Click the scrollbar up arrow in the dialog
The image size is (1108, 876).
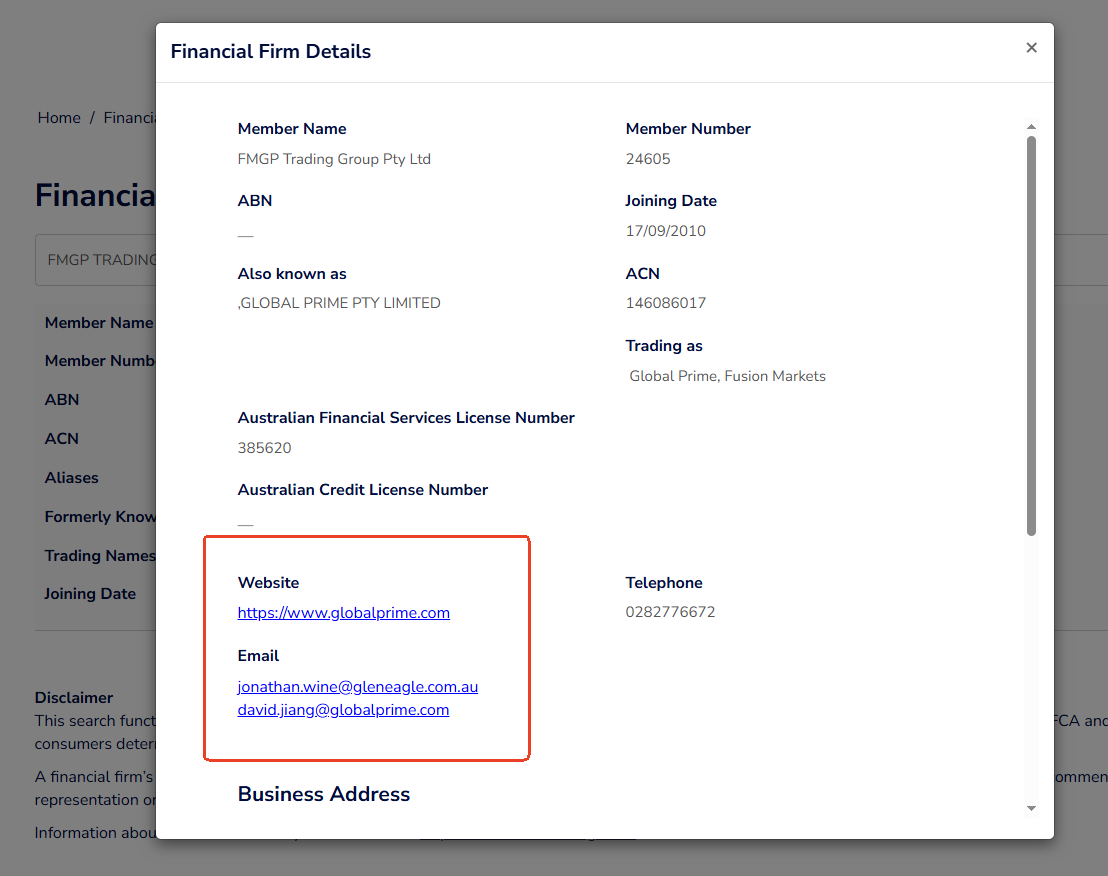point(1031,126)
